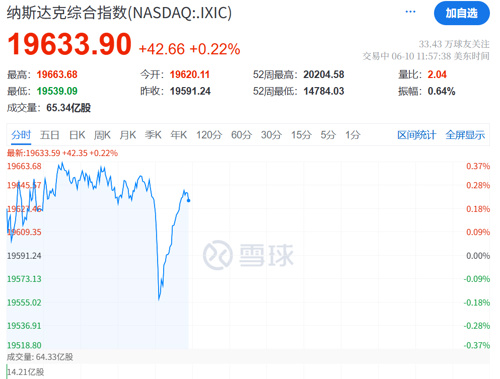This screenshot has width=500, height=379.
Task: Show the 周K weekly candlestick chart
Action: (102, 135)
